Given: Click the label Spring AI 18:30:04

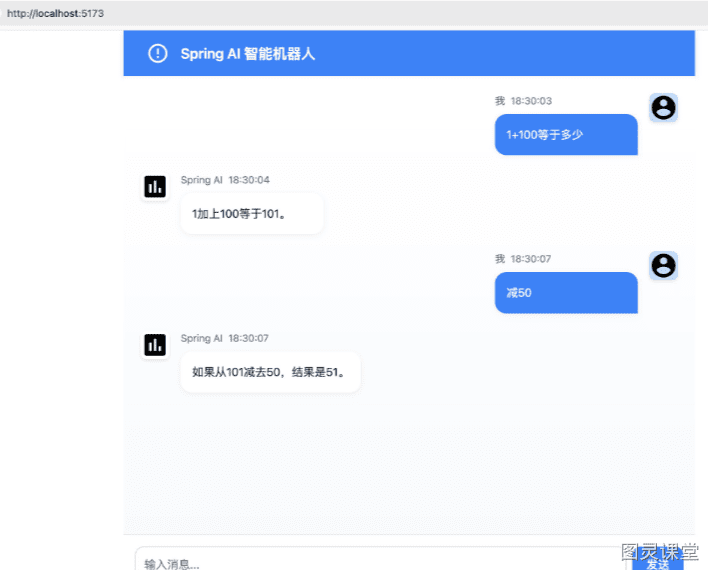Looking at the screenshot, I should tap(225, 180).
